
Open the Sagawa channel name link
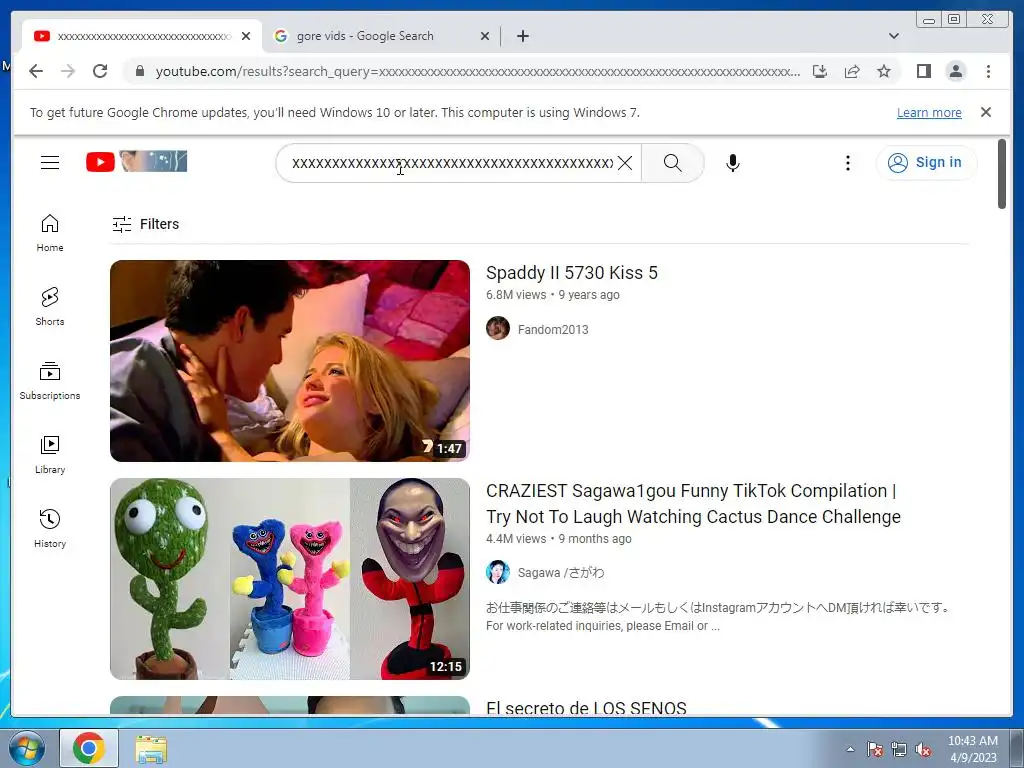[x=561, y=573]
